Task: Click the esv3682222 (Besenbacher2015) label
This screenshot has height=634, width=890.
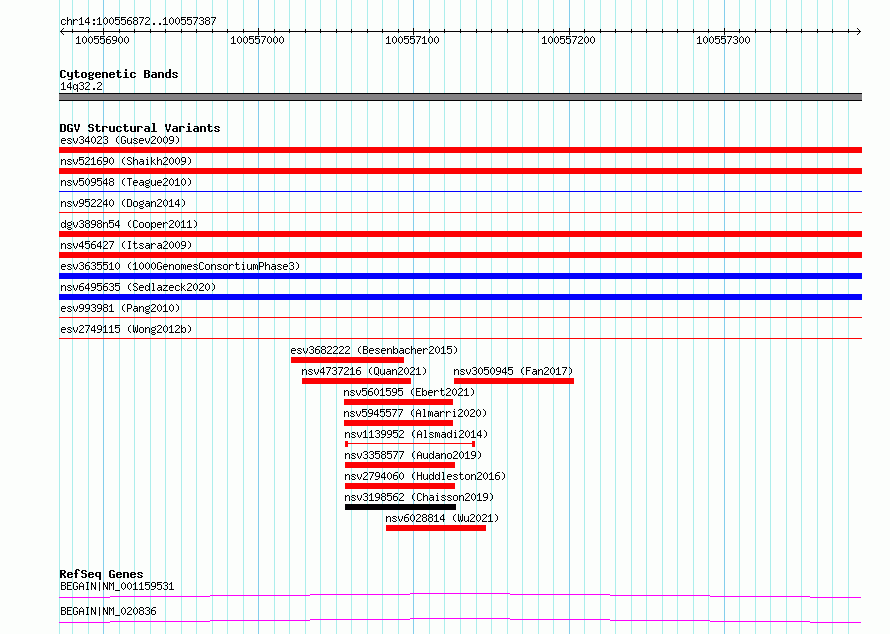Action: (374, 350)
